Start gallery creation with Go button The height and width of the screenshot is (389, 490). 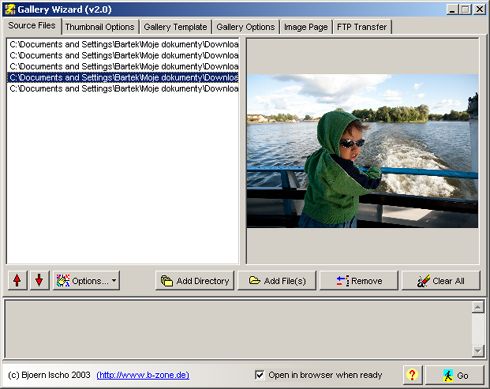pos(455,375)
